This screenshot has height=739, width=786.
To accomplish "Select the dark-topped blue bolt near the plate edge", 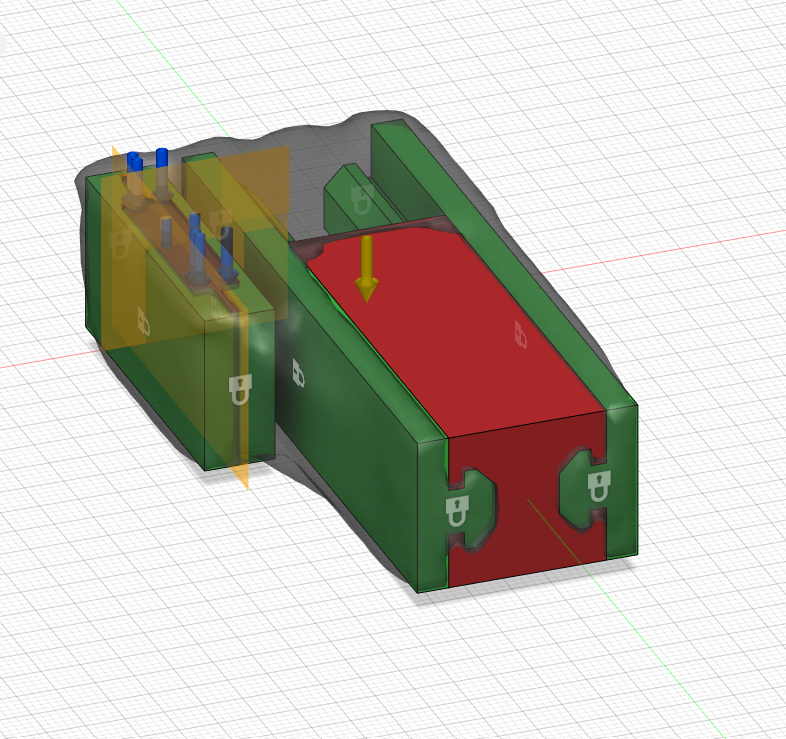I will tap(227, 253).
